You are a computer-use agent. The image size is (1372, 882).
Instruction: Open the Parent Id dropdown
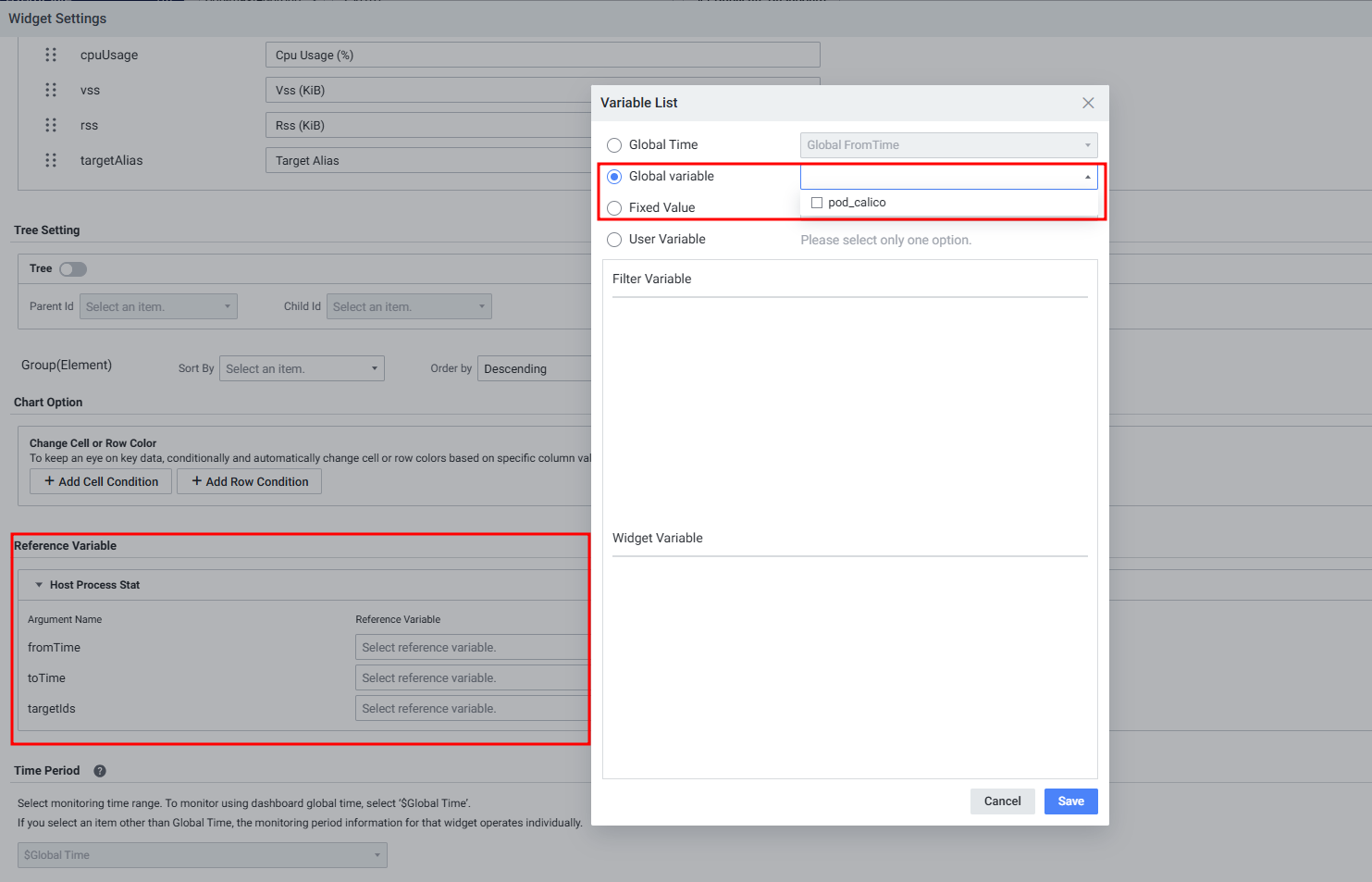tap(158, 306)
